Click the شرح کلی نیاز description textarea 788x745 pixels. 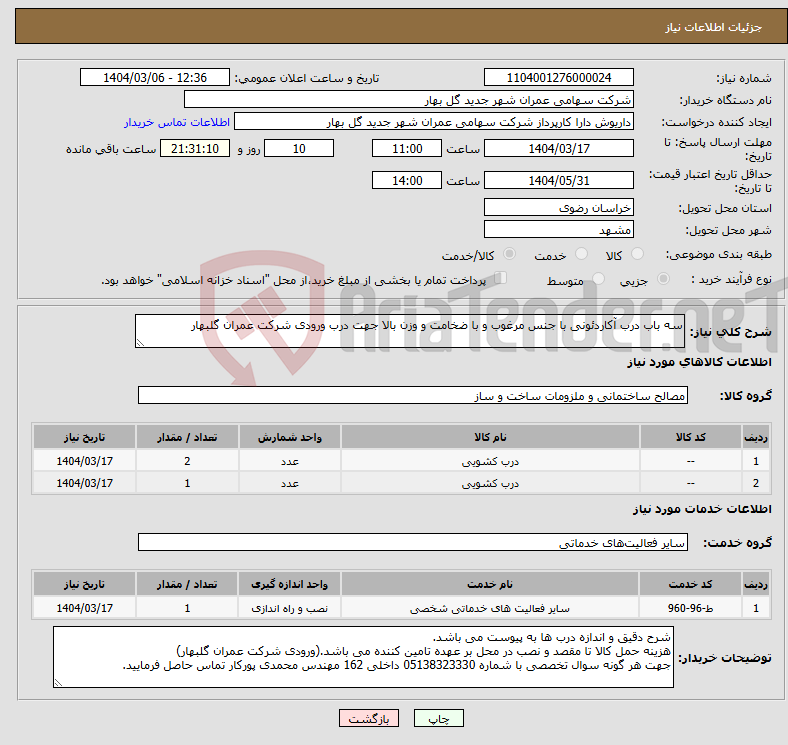(410, 331)
